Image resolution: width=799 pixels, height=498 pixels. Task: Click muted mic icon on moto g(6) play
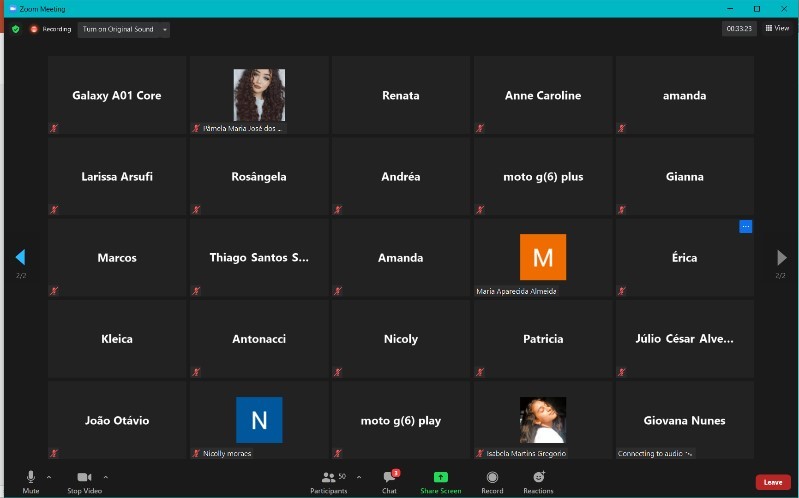pyautogui.click(x=338, y=453)
